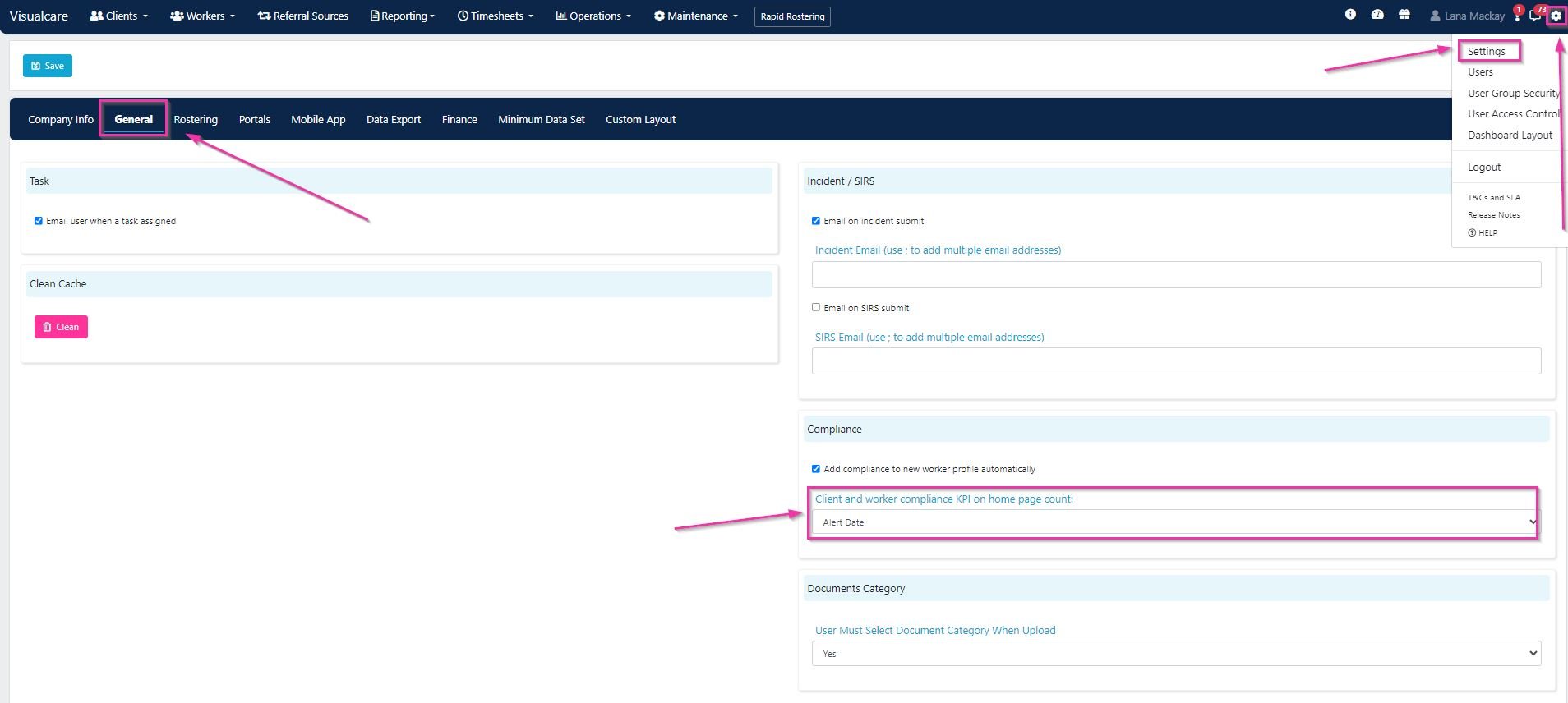Open the Timesheets dropdown

coord(496,16)
